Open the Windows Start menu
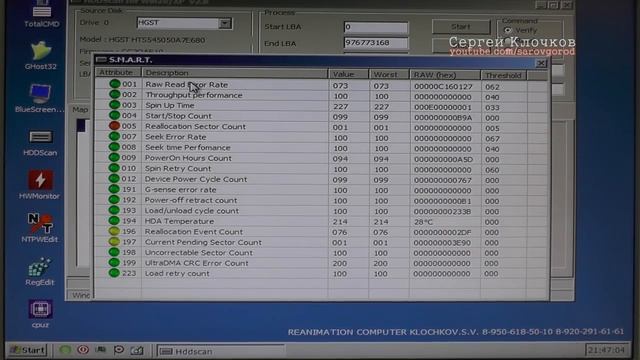Image resolution: width=640 pixels, height=360 pixels. click(x=28, y=350)
